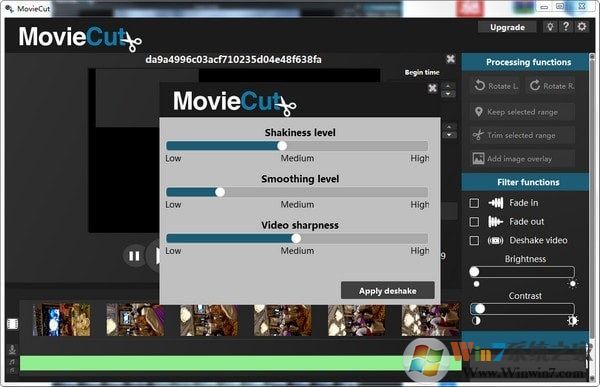600x387 pixels.
Task: Click the Brightness slider handle
Action: coord(474,272)
